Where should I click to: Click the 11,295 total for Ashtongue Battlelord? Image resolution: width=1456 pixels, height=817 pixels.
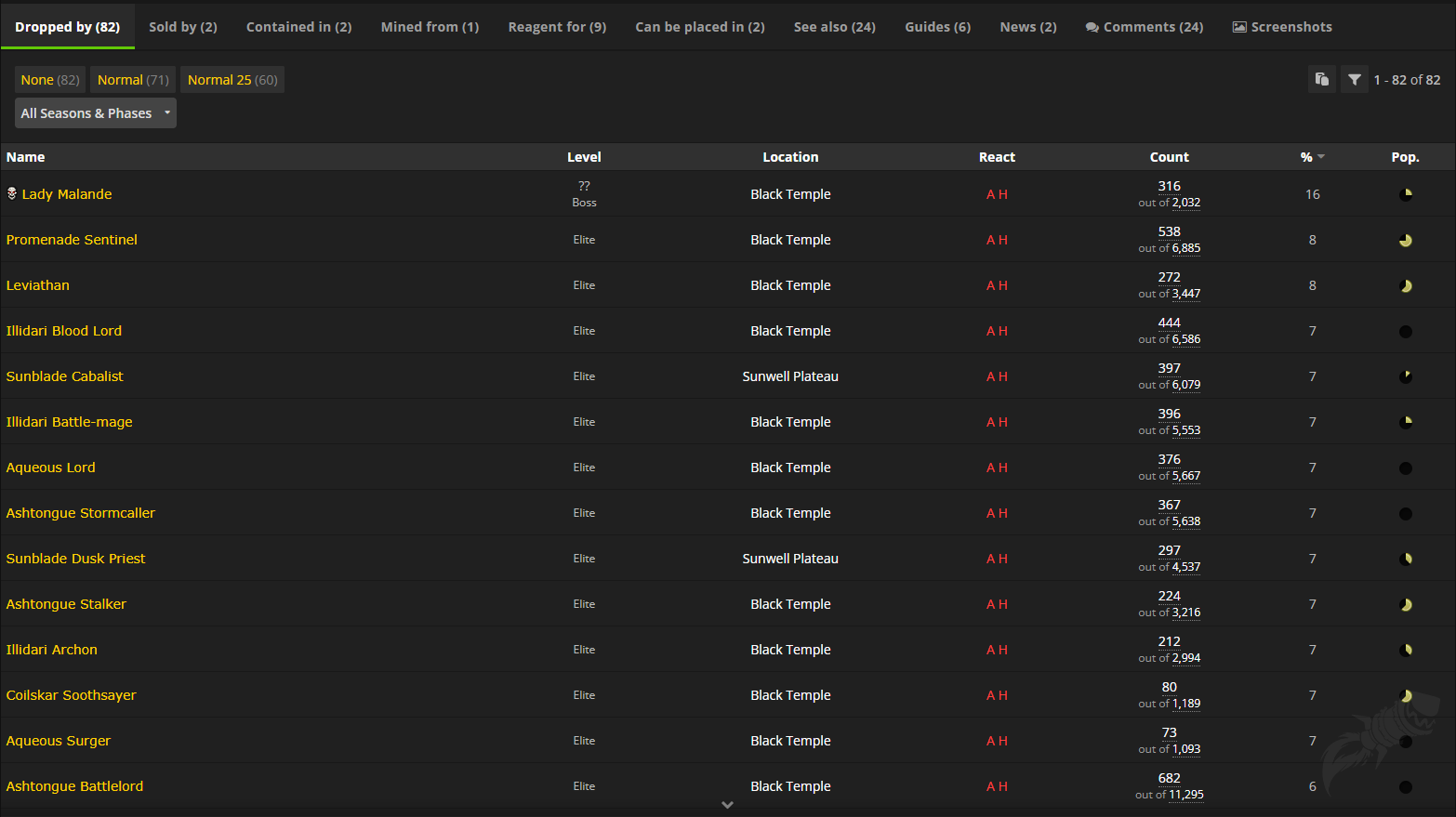tap(1186, 795)
